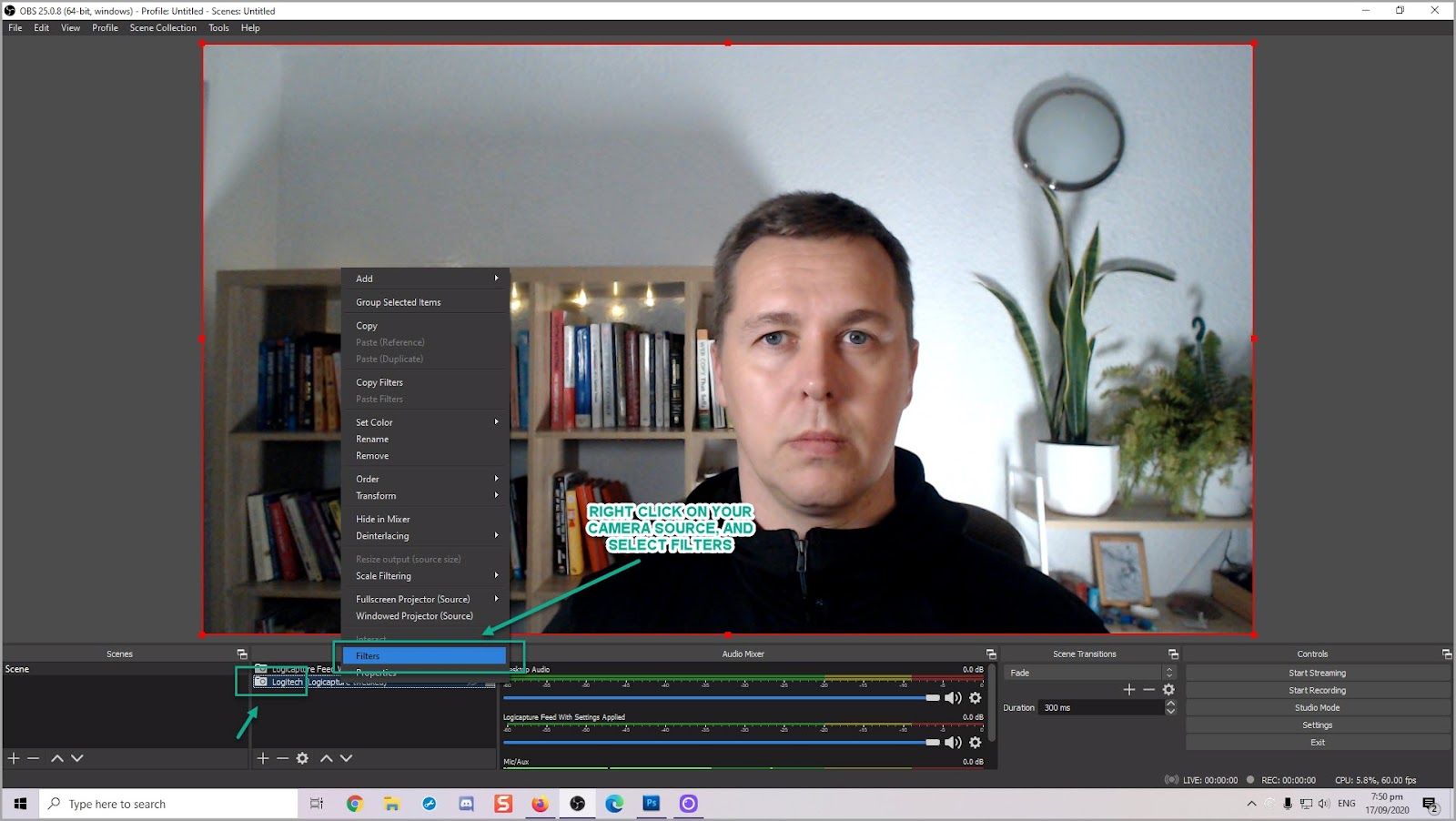The width and height of the screenshot is (1456, 821).
Task: Open Discord from the taskbar
Action: [467, 804]
